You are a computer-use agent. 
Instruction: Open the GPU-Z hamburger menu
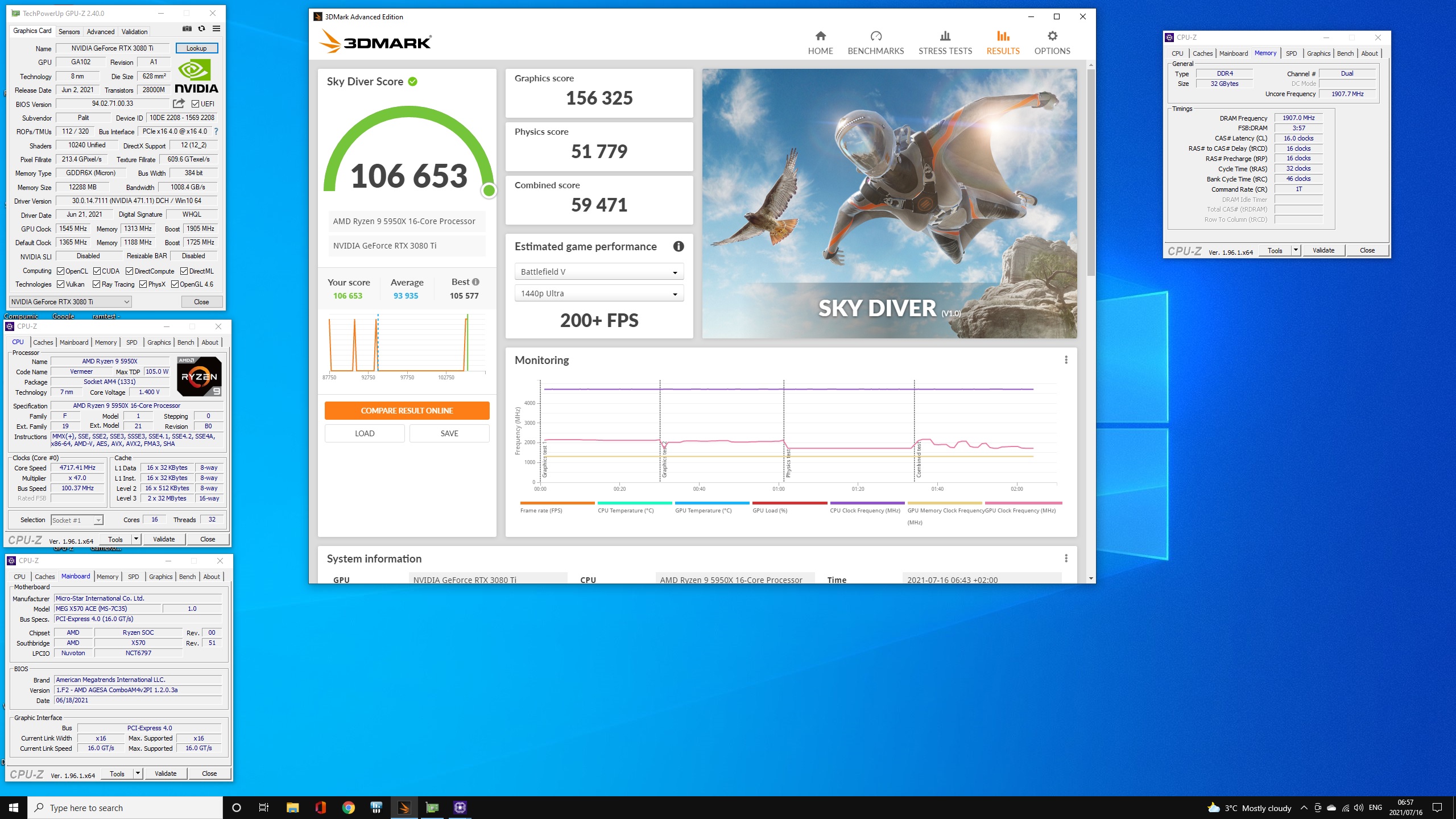click(216, 28)
